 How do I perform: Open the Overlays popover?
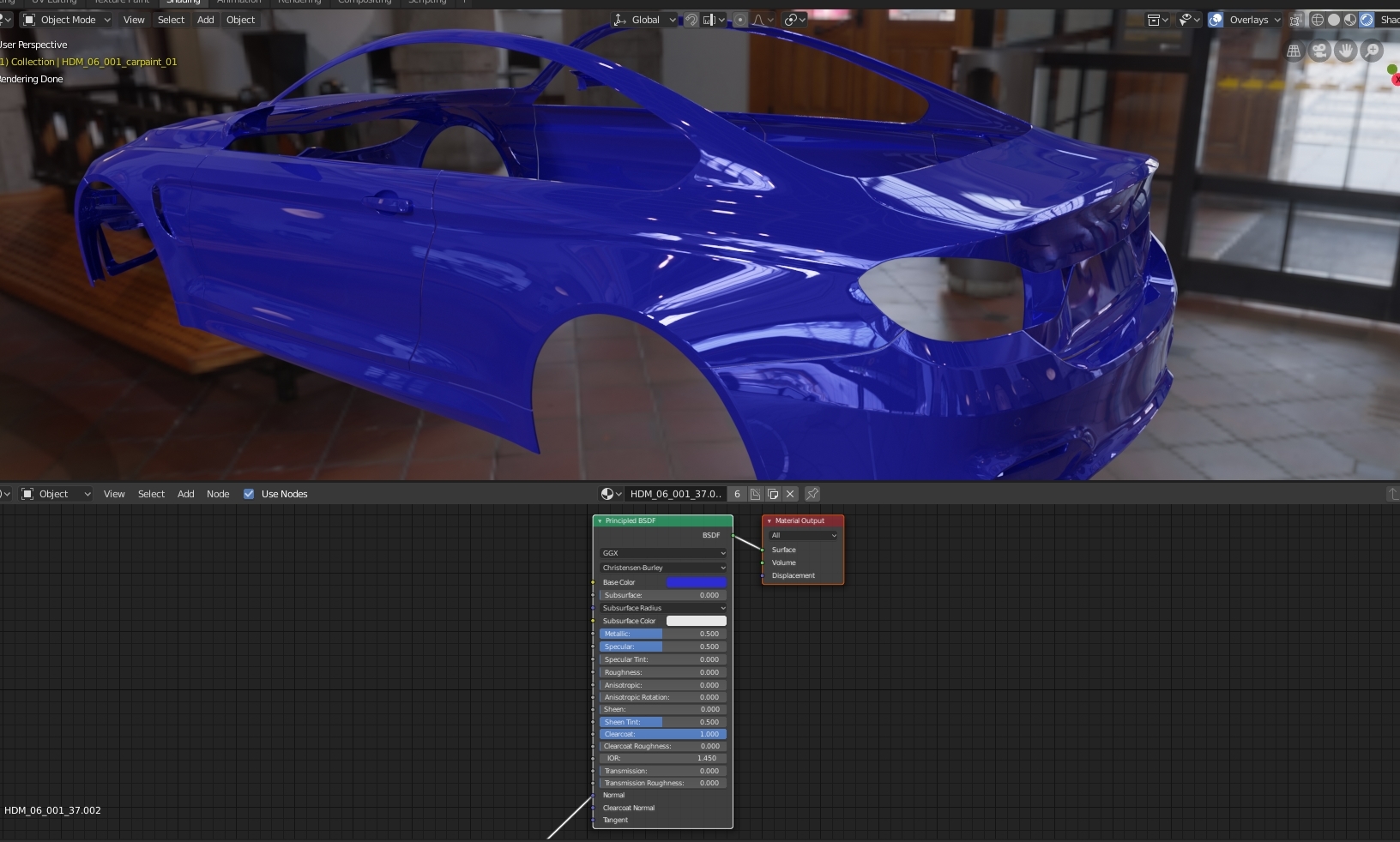point(1252,19)
